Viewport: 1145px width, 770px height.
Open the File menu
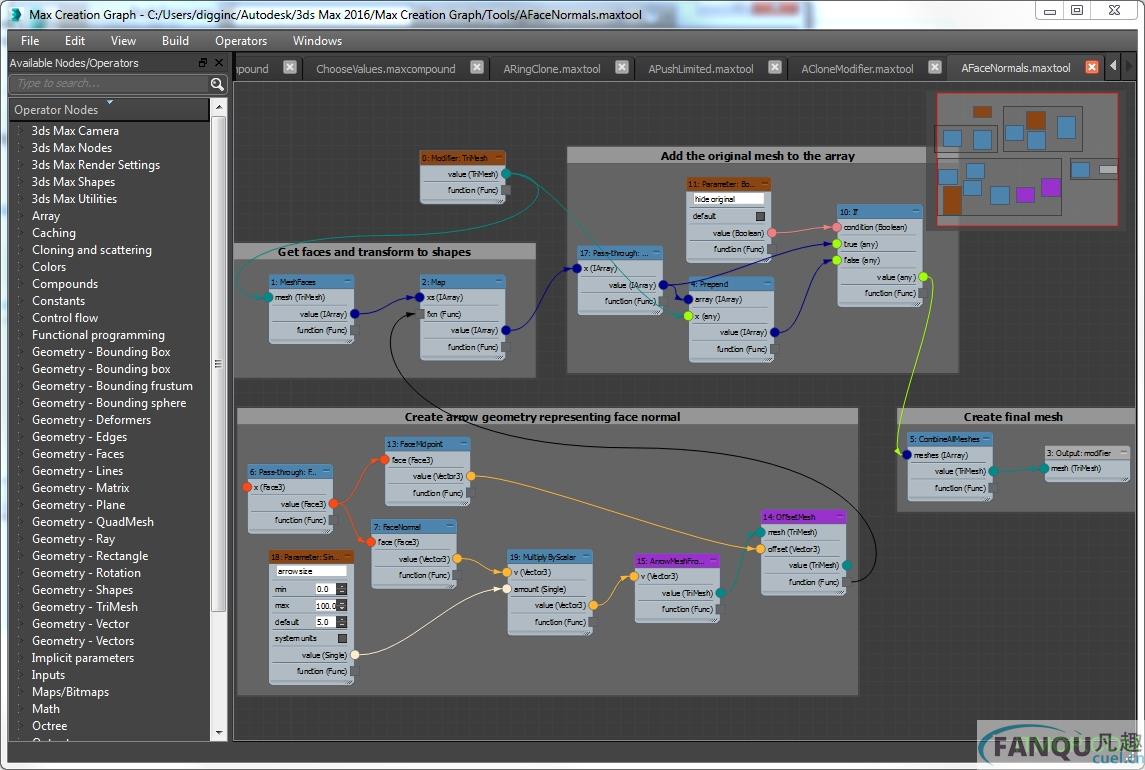30,41
